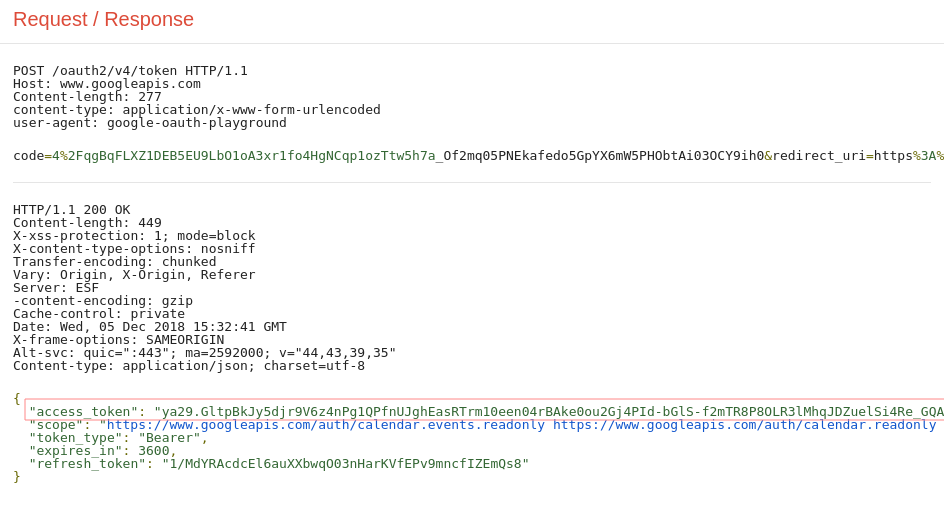Click the Host: www.googleapis.com header

[x=107, y=84]
